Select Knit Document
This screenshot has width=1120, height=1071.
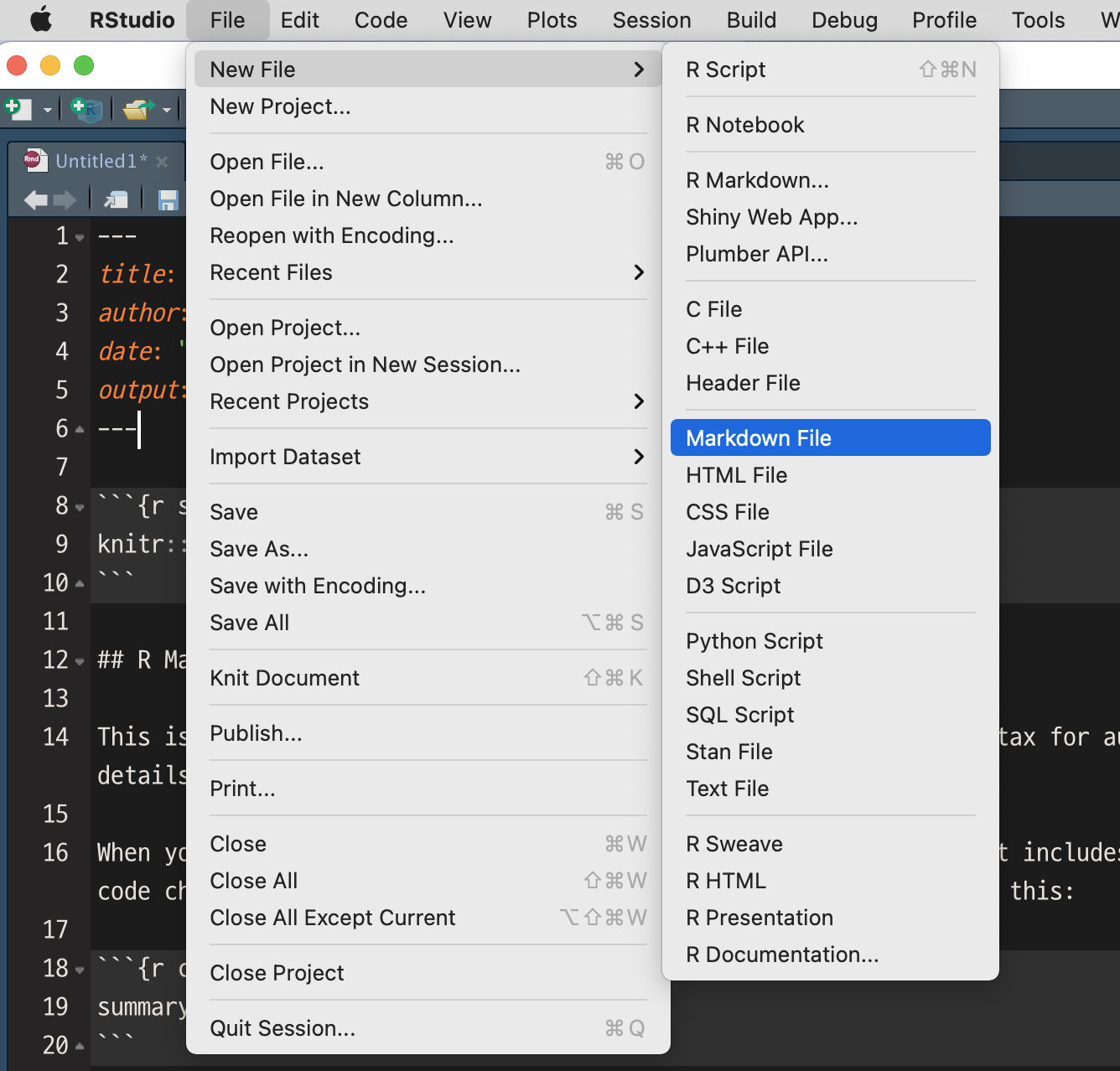click(428, 678)
